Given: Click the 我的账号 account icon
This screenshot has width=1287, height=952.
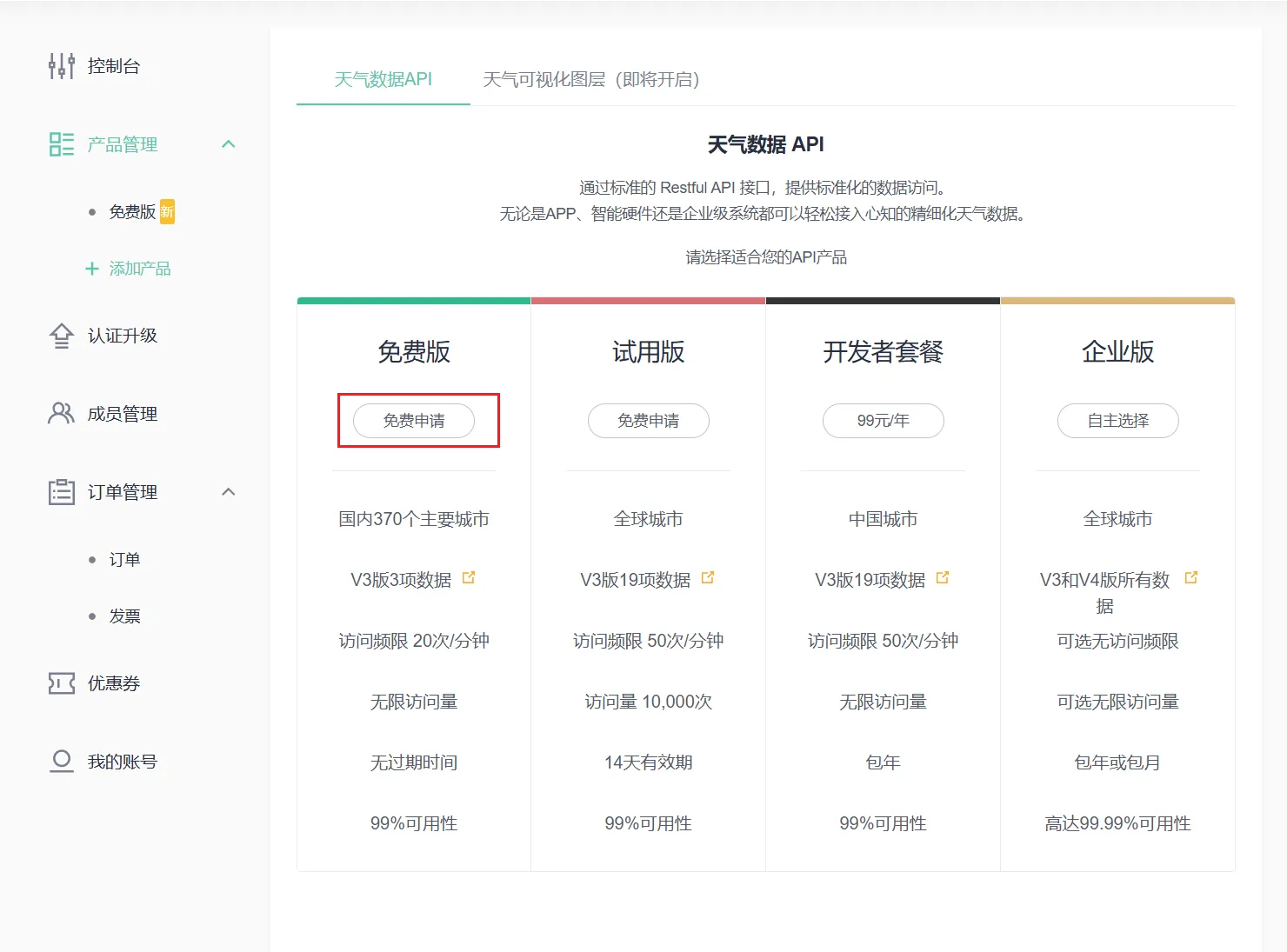Looking at the screenshot, I should click(60, 761).
